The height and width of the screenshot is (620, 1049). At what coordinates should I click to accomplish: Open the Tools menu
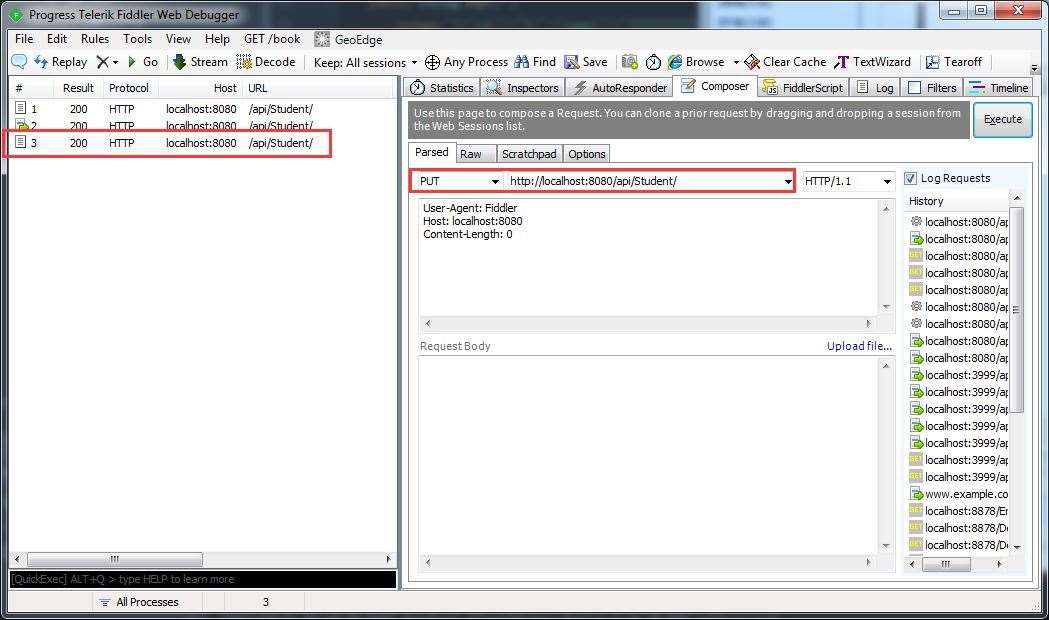coord(137,39)
